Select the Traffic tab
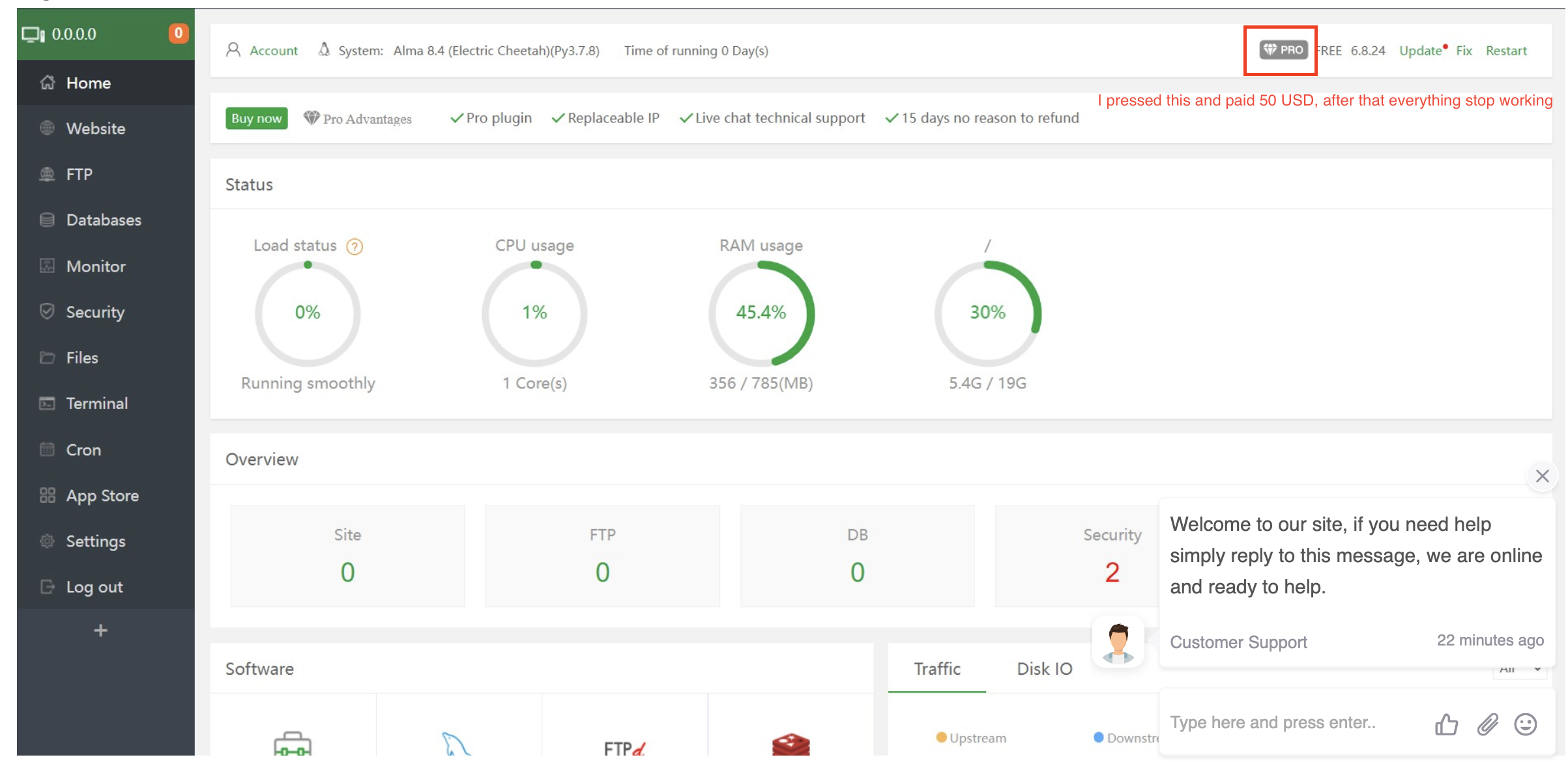The image size is (1568, 766). [936, 669]
